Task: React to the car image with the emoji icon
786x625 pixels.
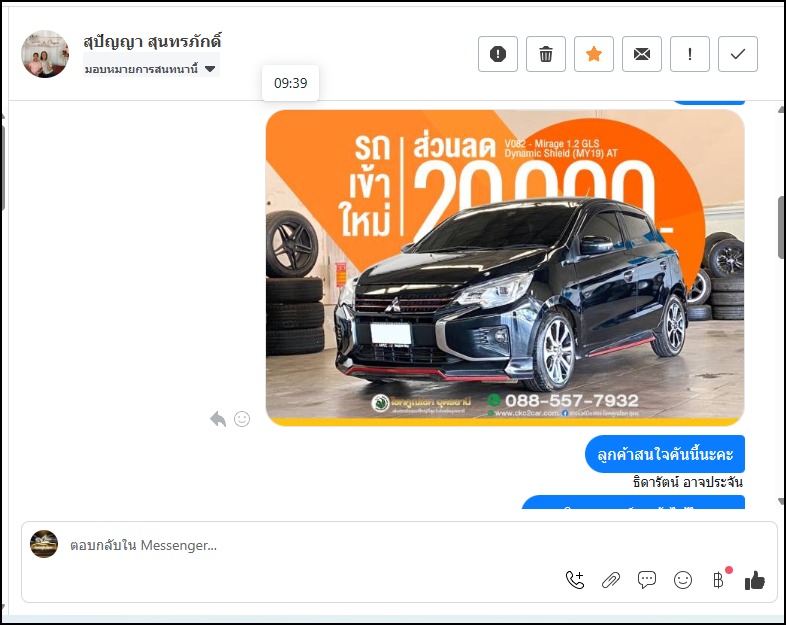Action: coord(242,419)
